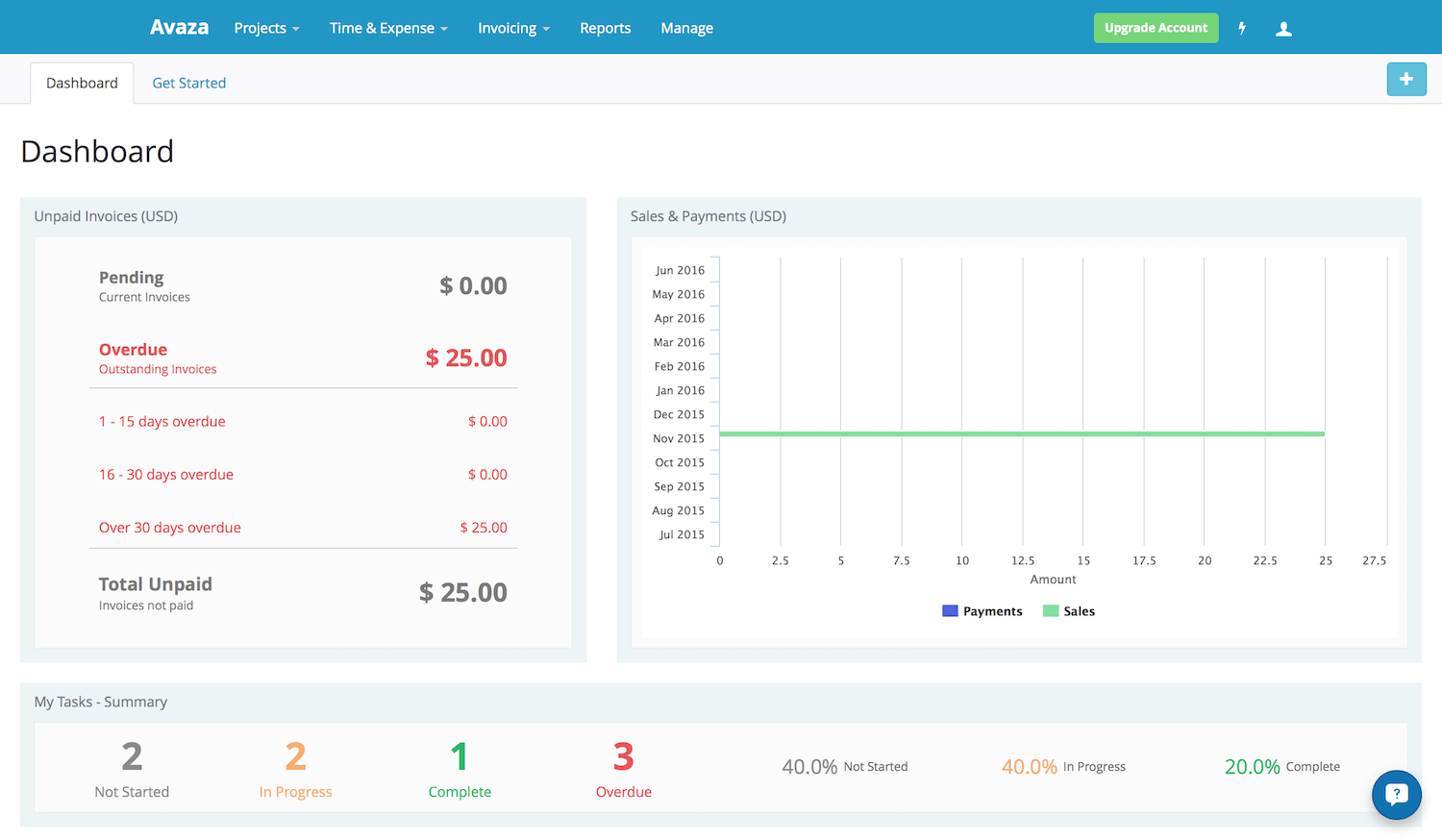Toggle the Payments legend blue swatch
1442x840 pixels.
[950, 610]
